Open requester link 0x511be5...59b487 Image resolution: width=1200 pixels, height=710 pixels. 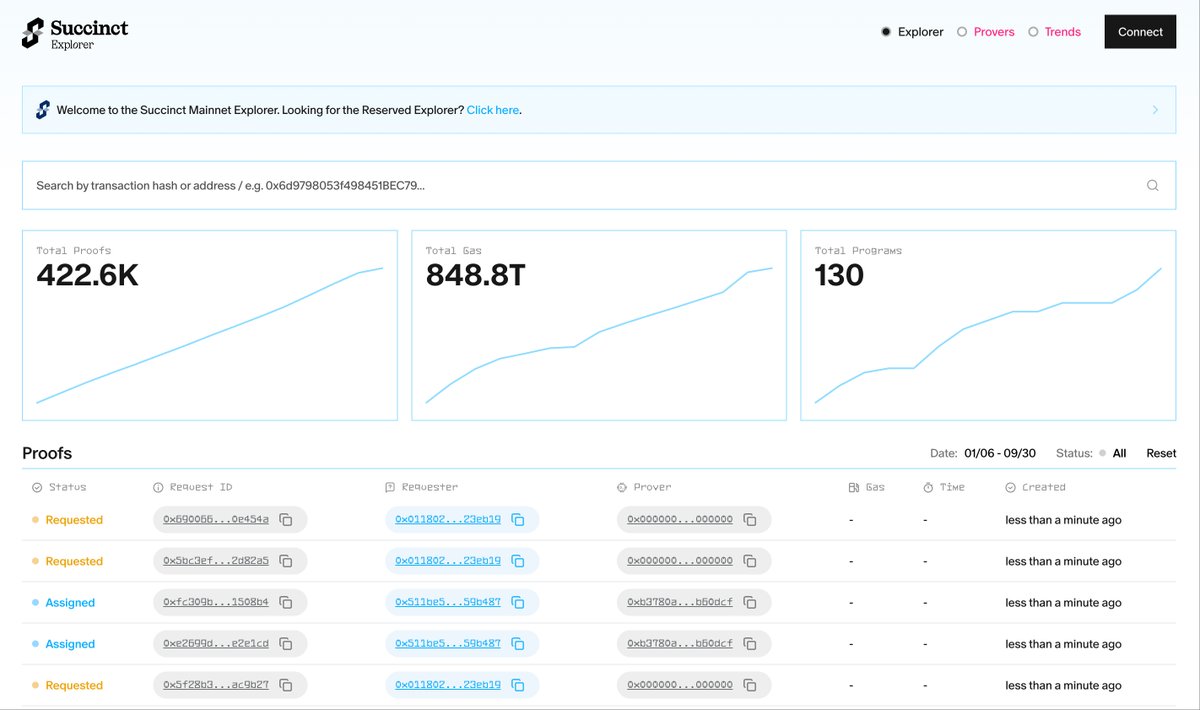click(448, 603)
